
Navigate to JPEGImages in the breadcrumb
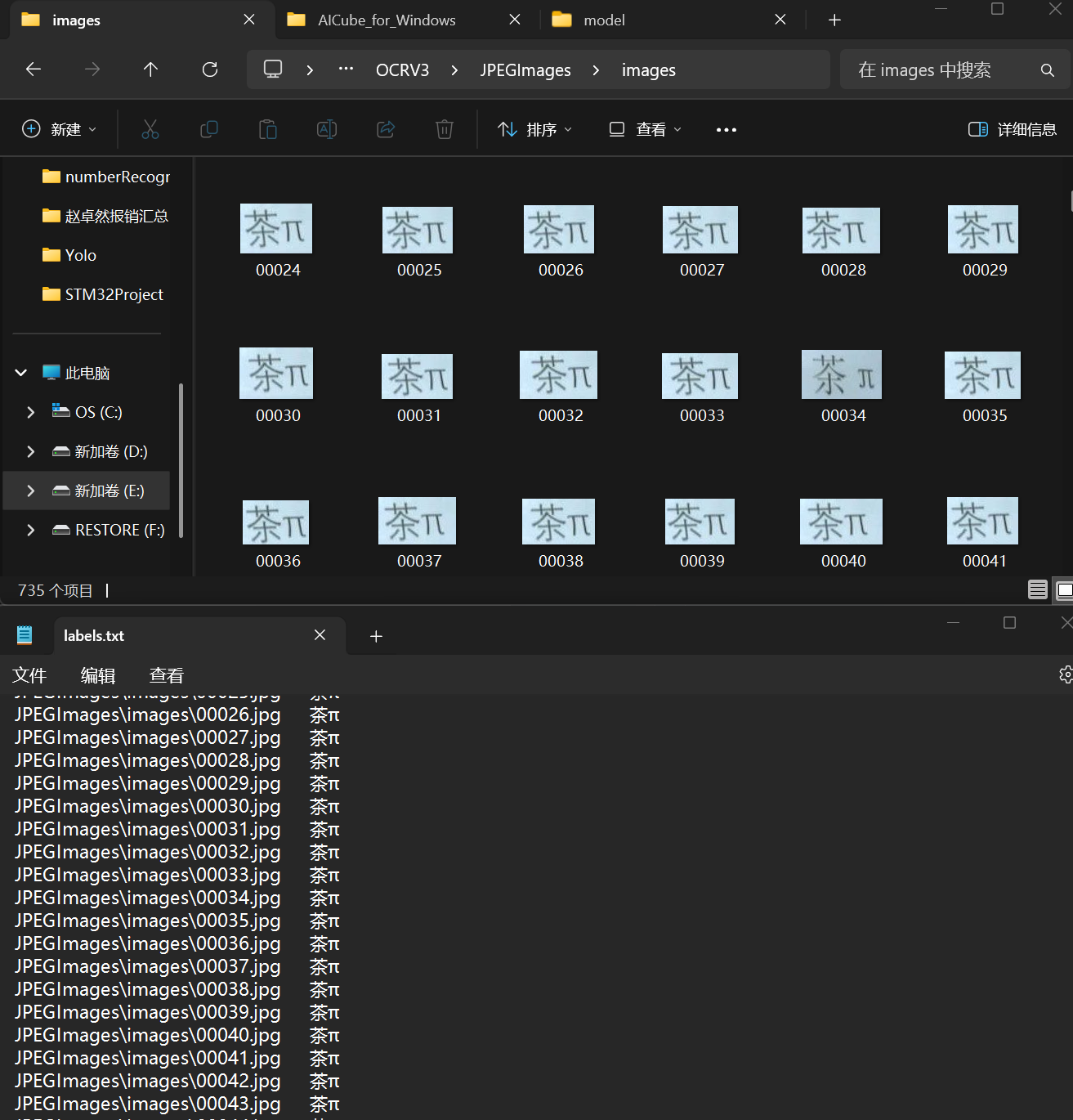point(525,70)
